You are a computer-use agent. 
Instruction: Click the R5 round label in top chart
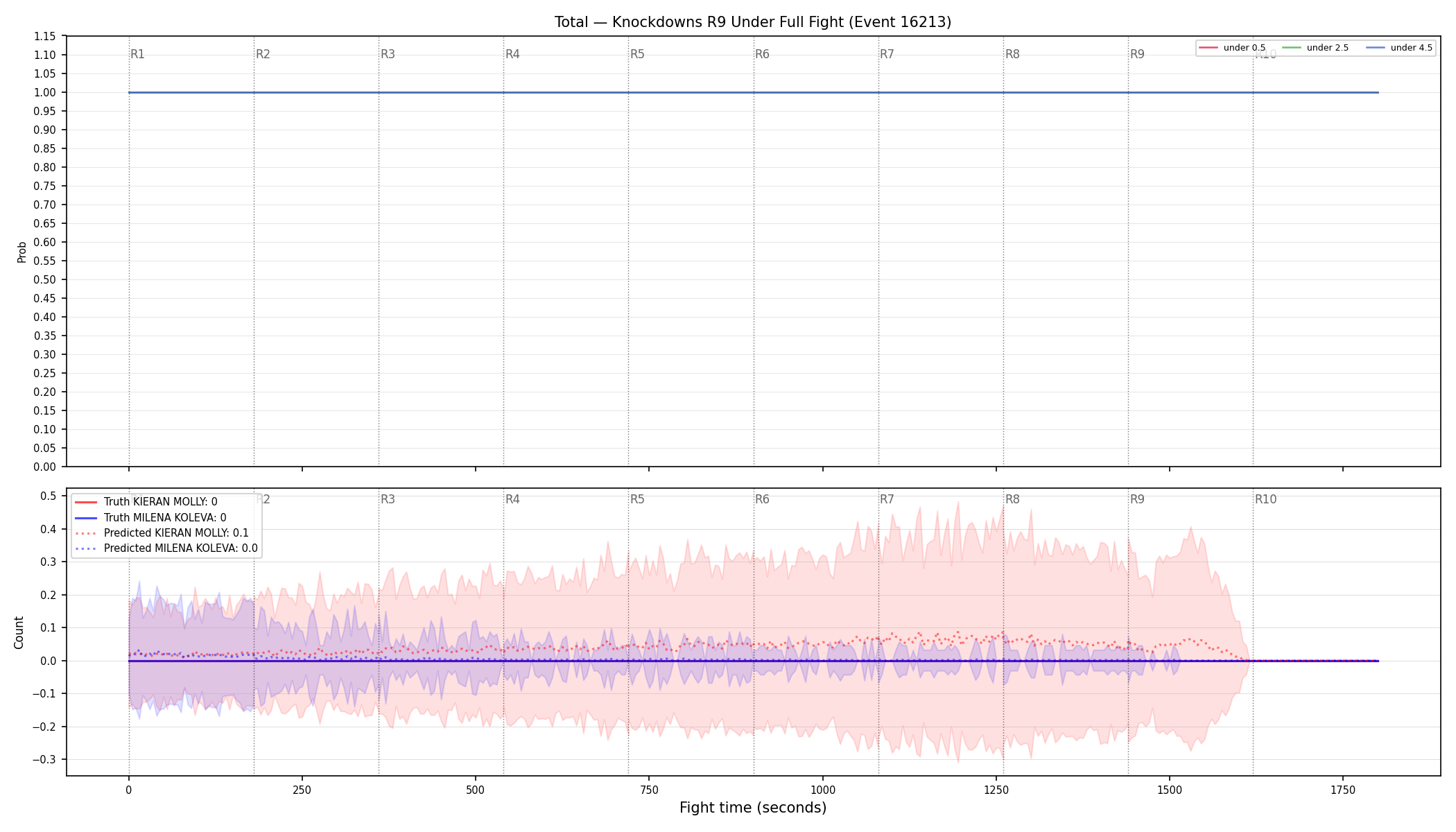click(x=637, y=54)
